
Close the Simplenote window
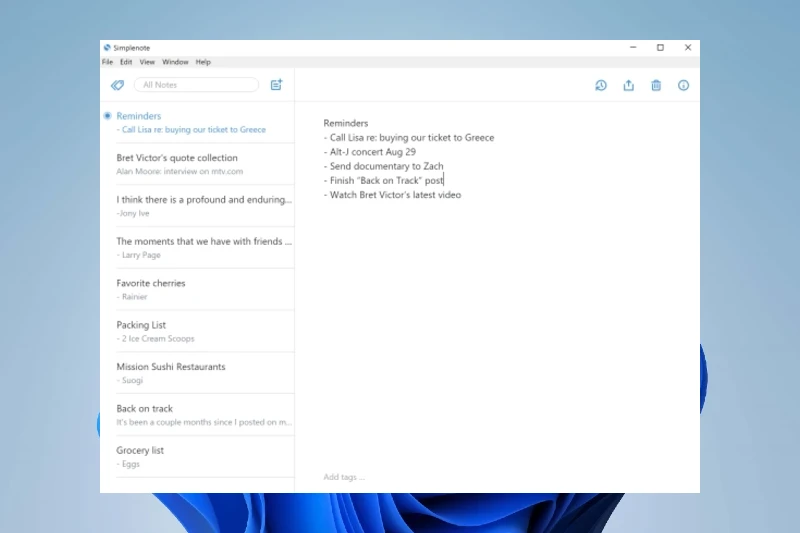[x=688, y=47]
